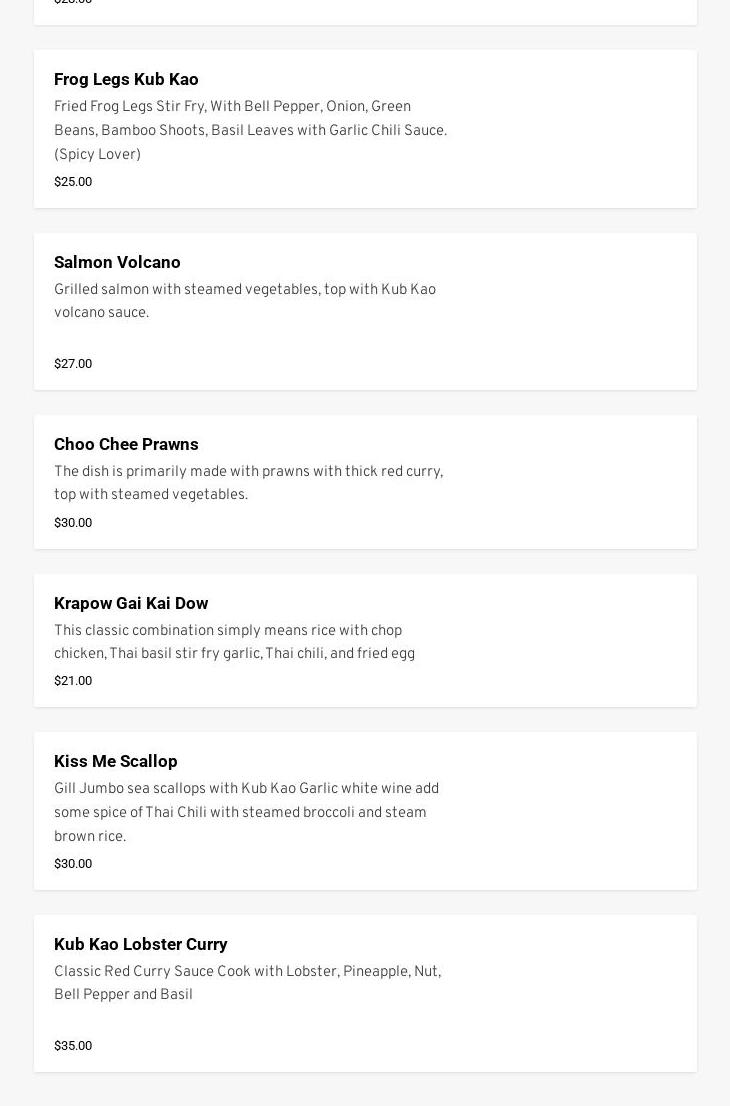Select the Kub Kao Lobster Curry item
This screenshot has height=1106, width=730.
click(140, 944)
